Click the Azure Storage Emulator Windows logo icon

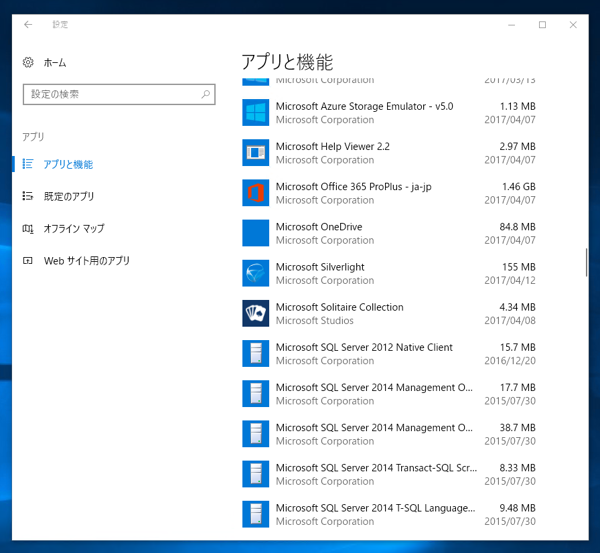256,113
